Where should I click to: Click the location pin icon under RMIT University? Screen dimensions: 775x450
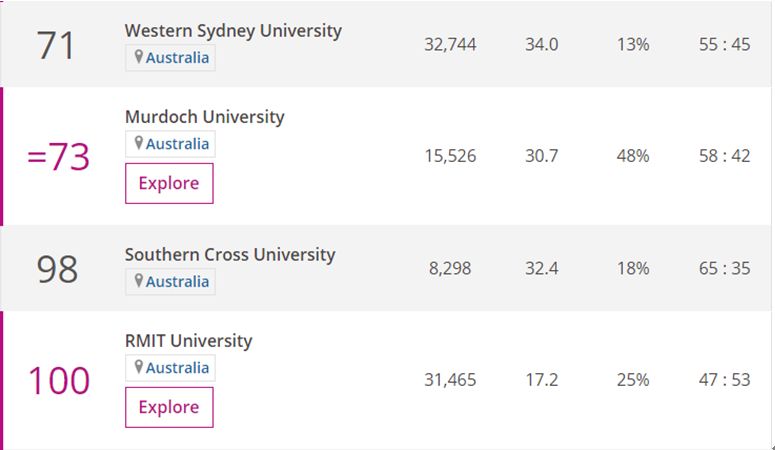tap(139, 368)
